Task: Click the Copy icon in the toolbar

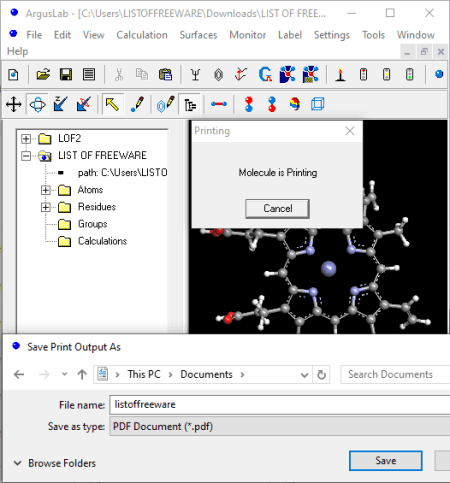Action: tap(142, 74)
